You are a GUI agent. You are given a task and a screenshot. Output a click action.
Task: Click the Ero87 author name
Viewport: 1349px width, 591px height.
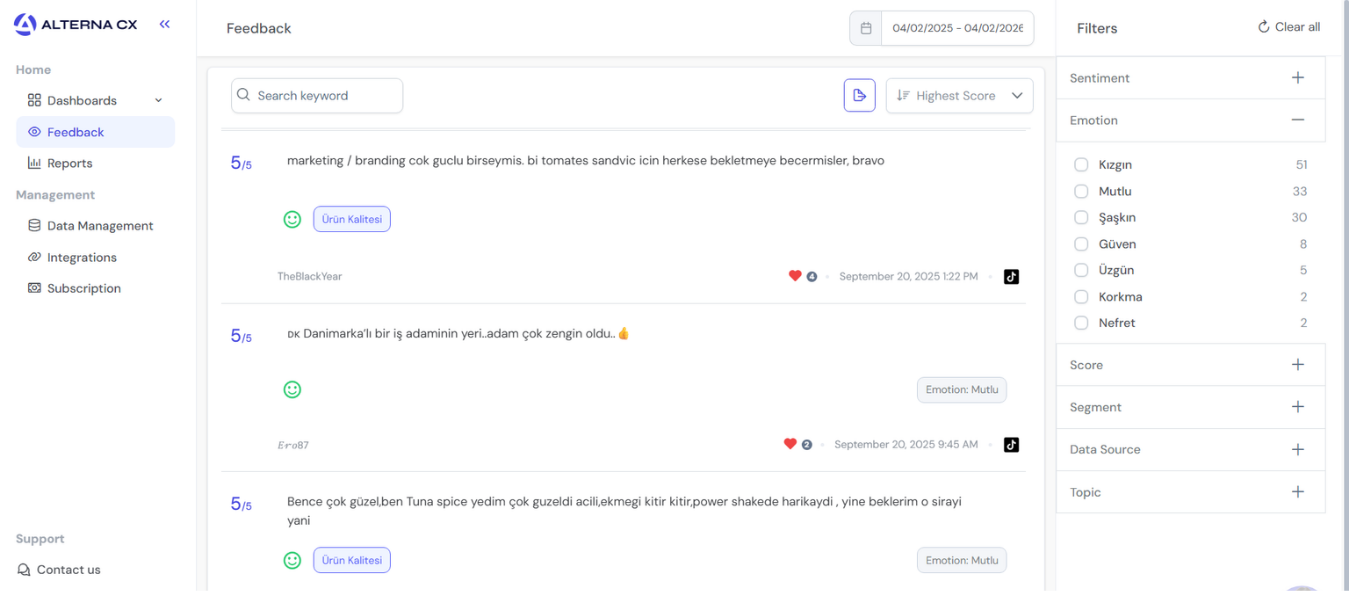(293, 445)
